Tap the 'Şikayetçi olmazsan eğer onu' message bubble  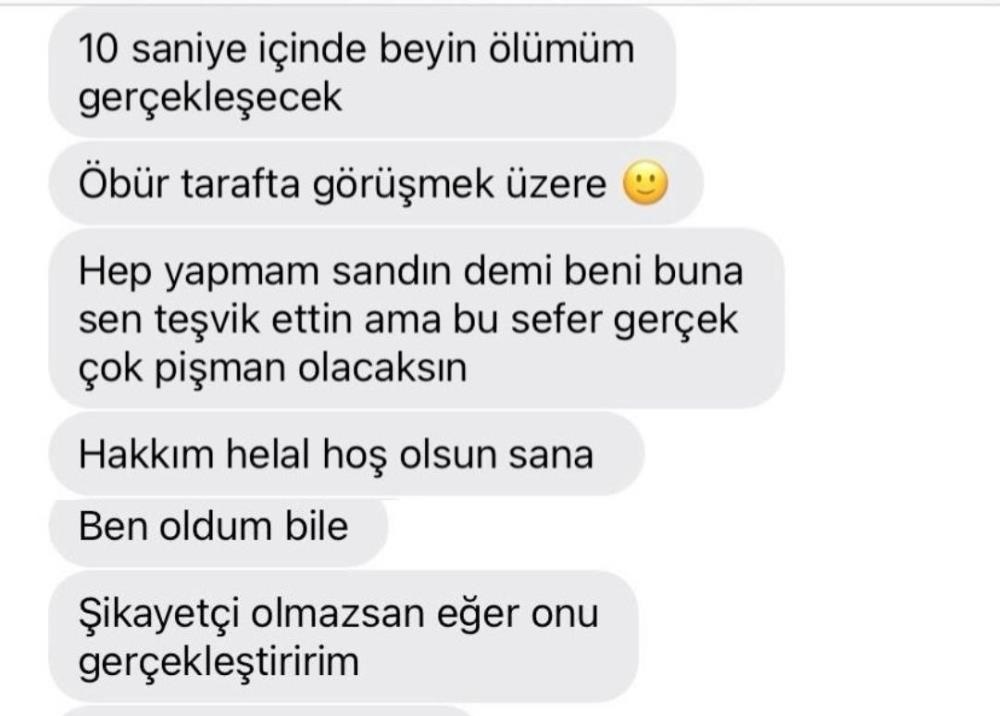(343, 636)
